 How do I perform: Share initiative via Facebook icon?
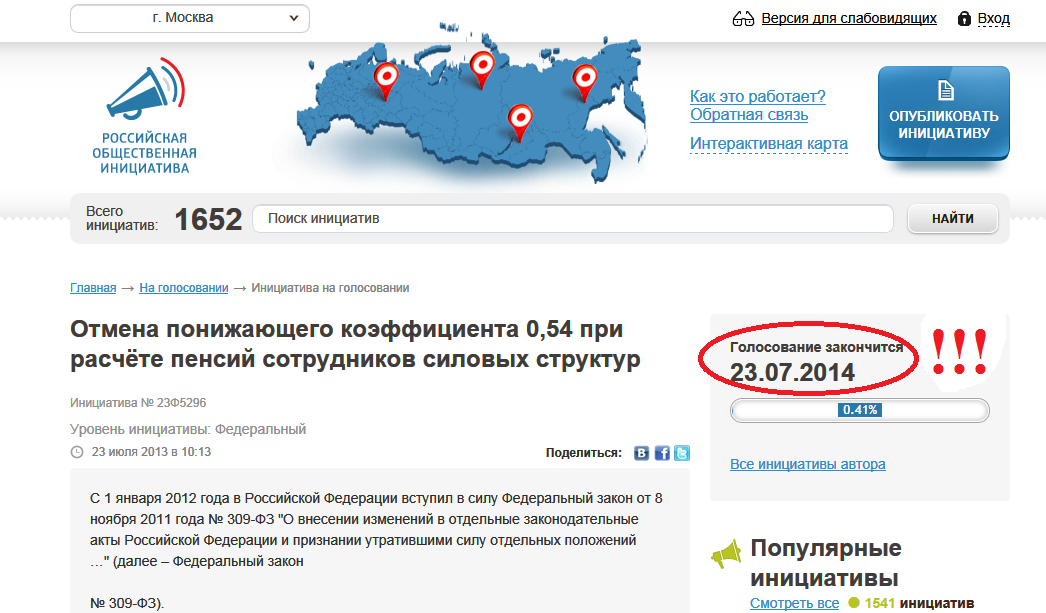[x=662, y=453]
